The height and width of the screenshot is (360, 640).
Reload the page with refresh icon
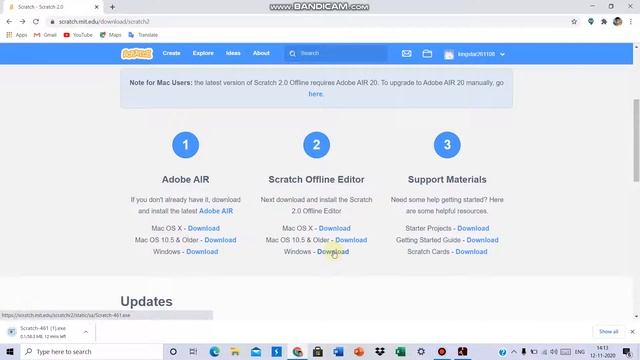(36, 22)
